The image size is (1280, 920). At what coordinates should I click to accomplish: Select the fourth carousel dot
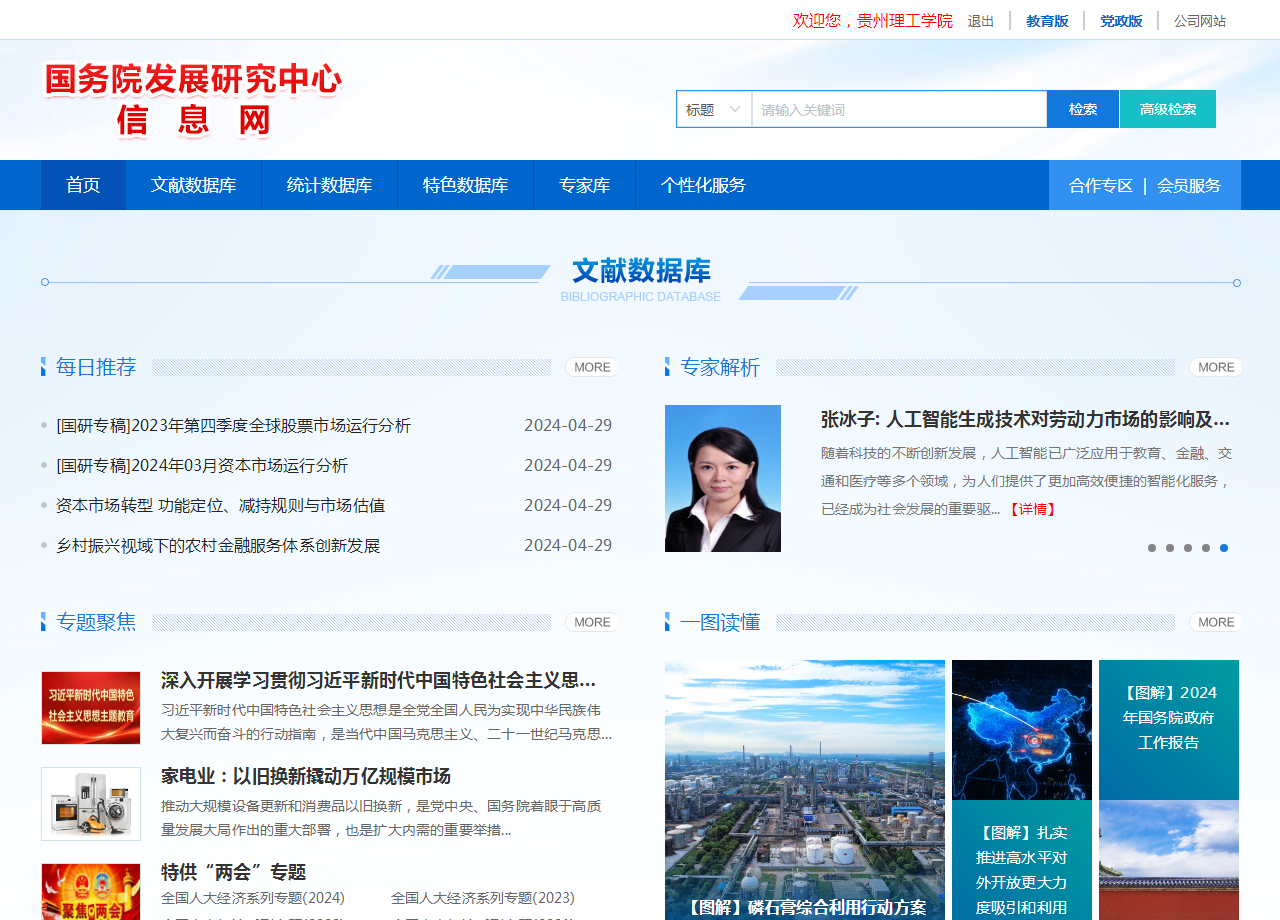(x=1206, y=548)
